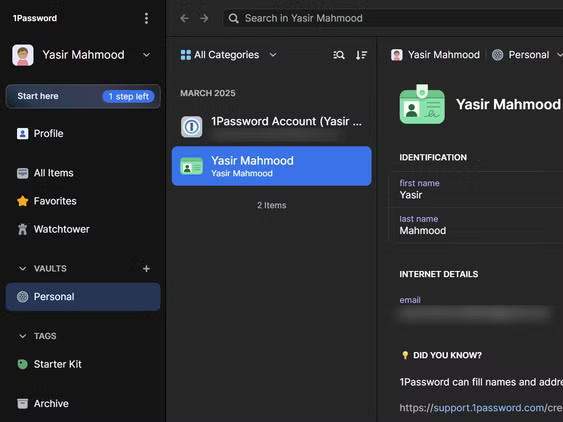The height and width of the screenshot is (422, 563).
Task: Collapse the VAULTS section
Action: click(x=23, y=268)
